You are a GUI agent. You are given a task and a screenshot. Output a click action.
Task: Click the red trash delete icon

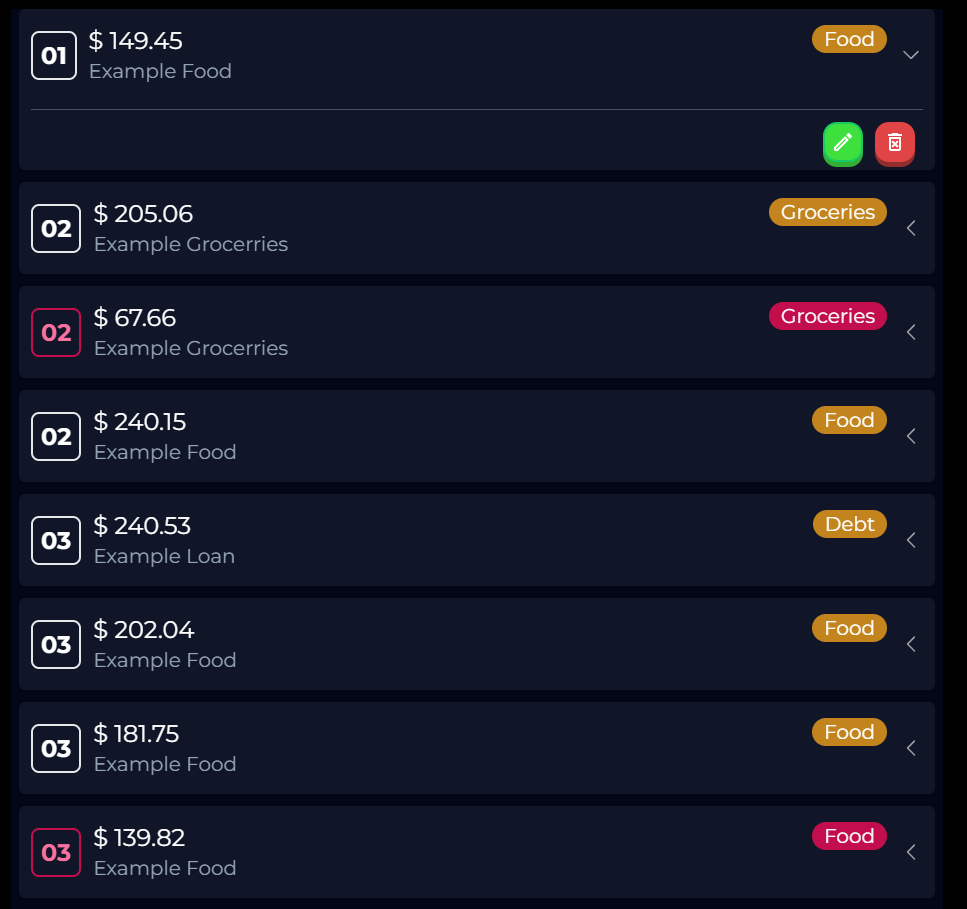pos(894,143)
